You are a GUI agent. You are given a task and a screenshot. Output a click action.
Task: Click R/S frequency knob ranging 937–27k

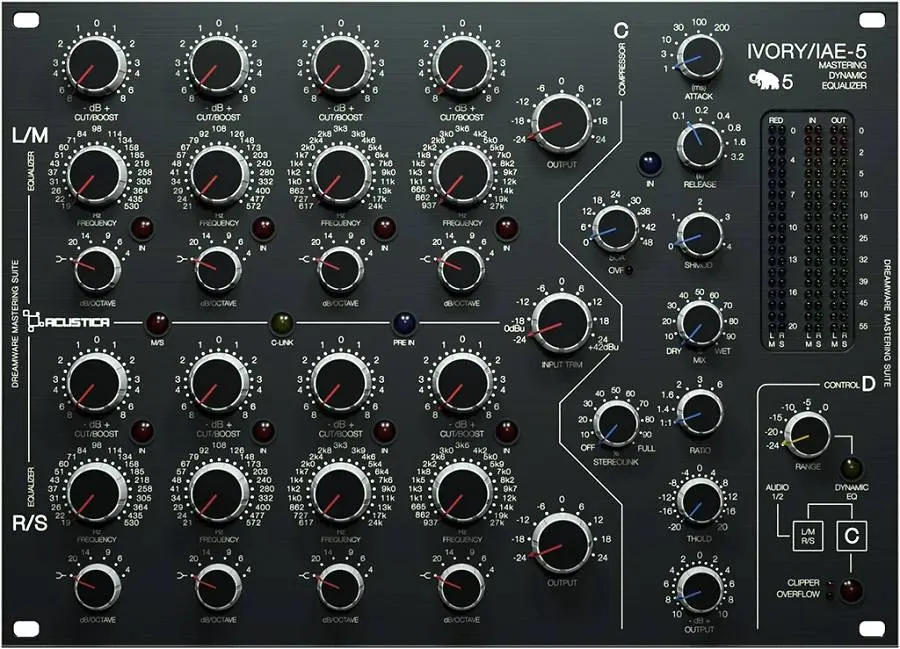463,492
